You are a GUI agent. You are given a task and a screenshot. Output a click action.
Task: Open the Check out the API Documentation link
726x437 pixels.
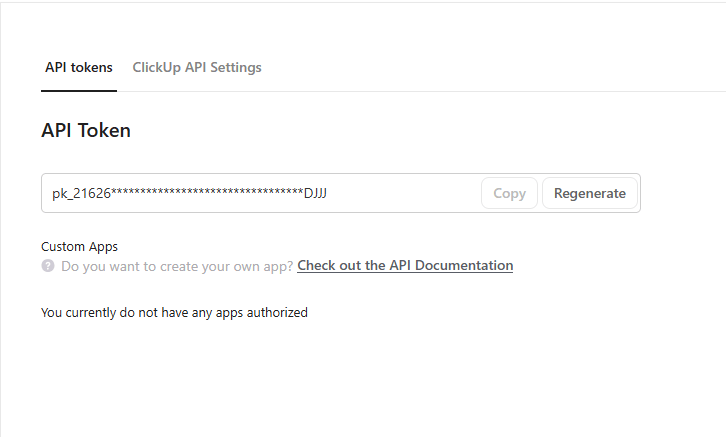pyautogui.click(x=405, y=266)
